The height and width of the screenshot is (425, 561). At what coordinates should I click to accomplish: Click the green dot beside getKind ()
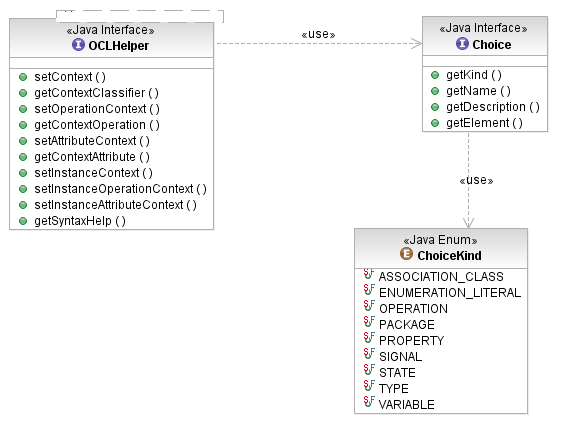[x=435, y=75]
